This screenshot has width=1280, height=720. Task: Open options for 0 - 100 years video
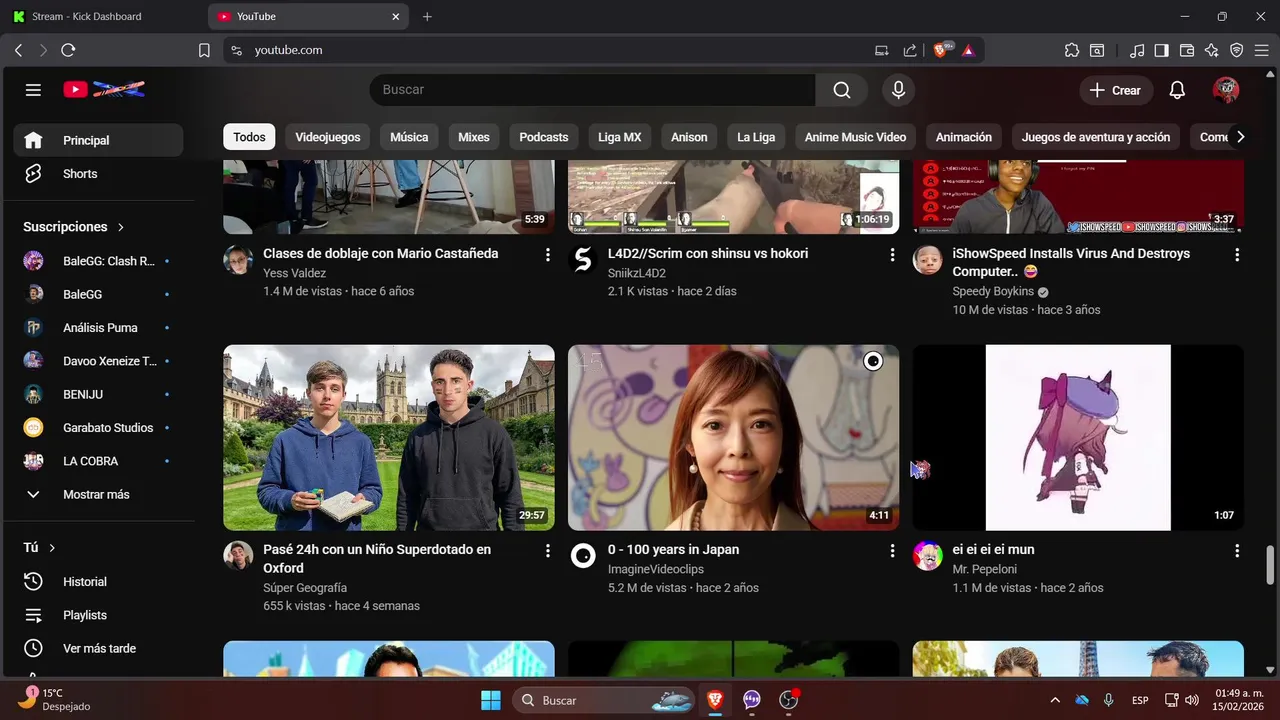pyautogui.click(x=892, y=551)
